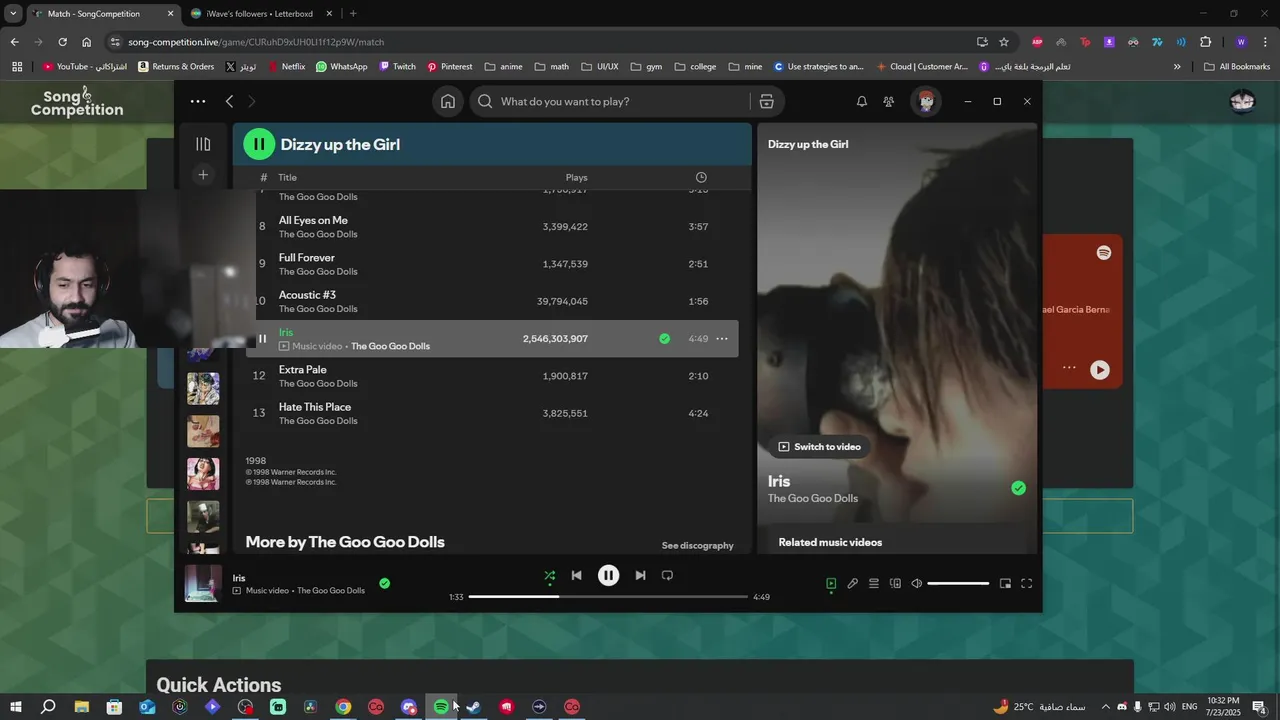
Task: Toggle saved checkmark next to Iris in bottom bar
Action: tap(384, 583)
